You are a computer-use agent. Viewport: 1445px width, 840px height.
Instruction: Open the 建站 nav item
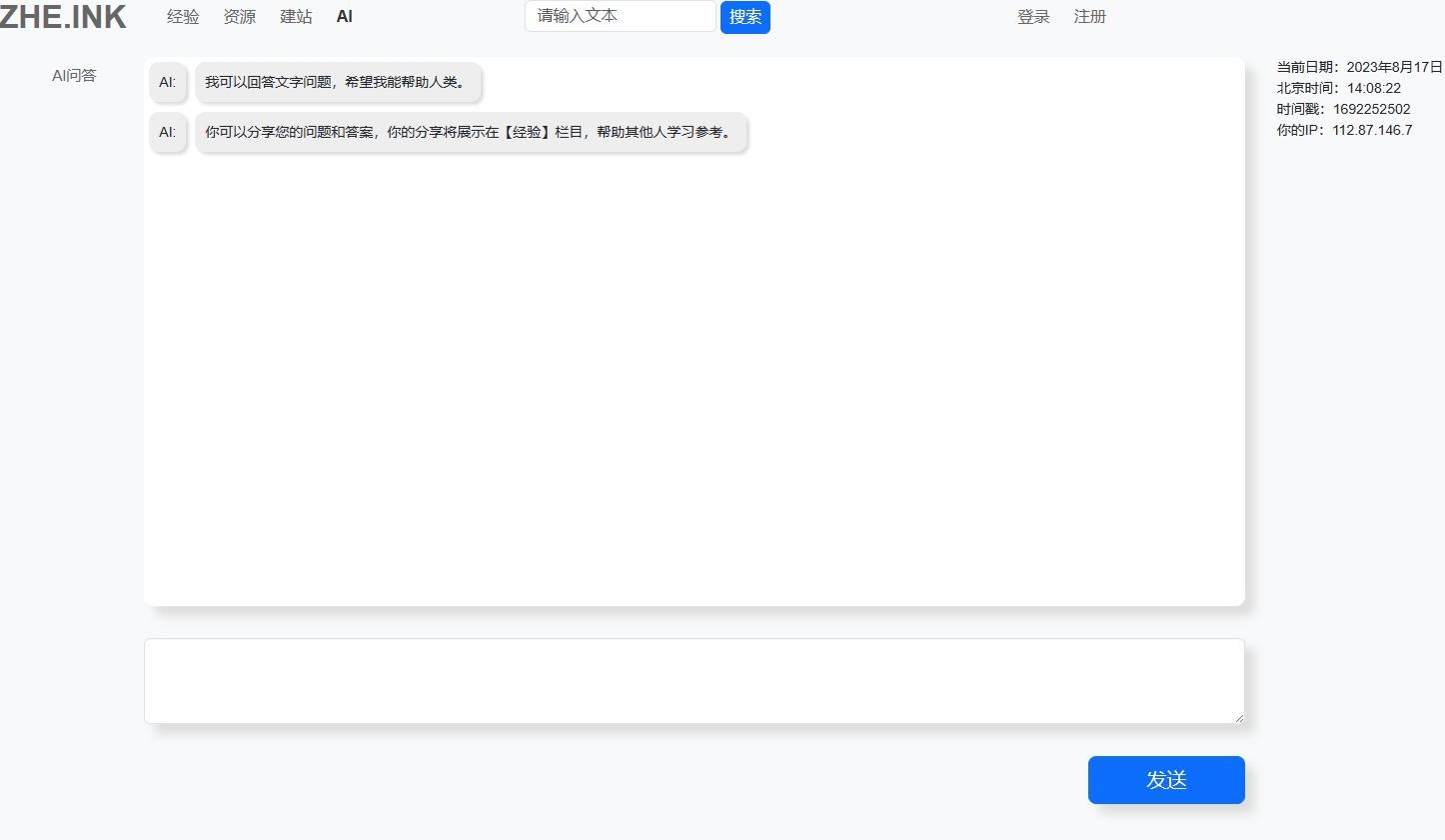[x=296, y=17]
